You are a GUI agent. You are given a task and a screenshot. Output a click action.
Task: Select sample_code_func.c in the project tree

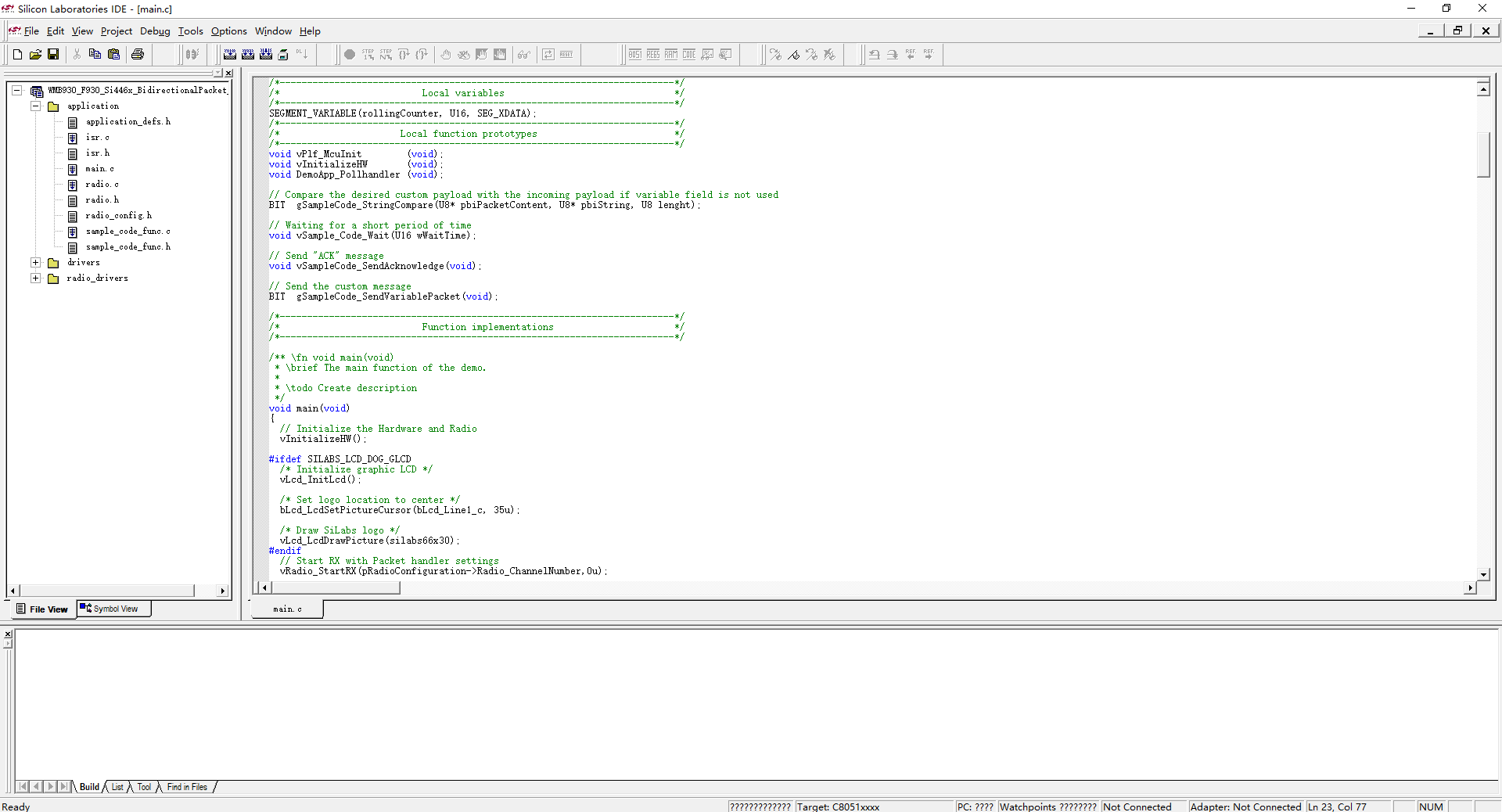pyautogui.click(x=128, y=231)
